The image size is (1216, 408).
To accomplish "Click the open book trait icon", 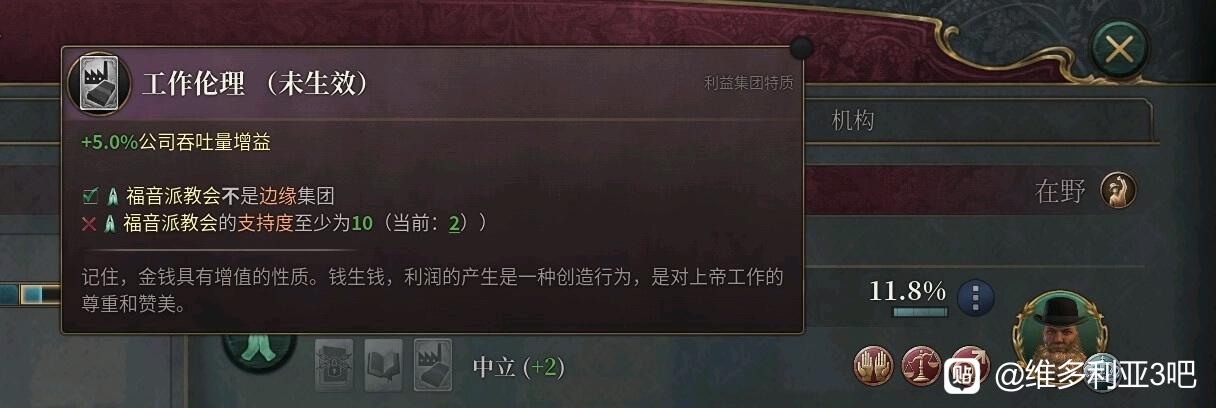I will tap(384, 363).
